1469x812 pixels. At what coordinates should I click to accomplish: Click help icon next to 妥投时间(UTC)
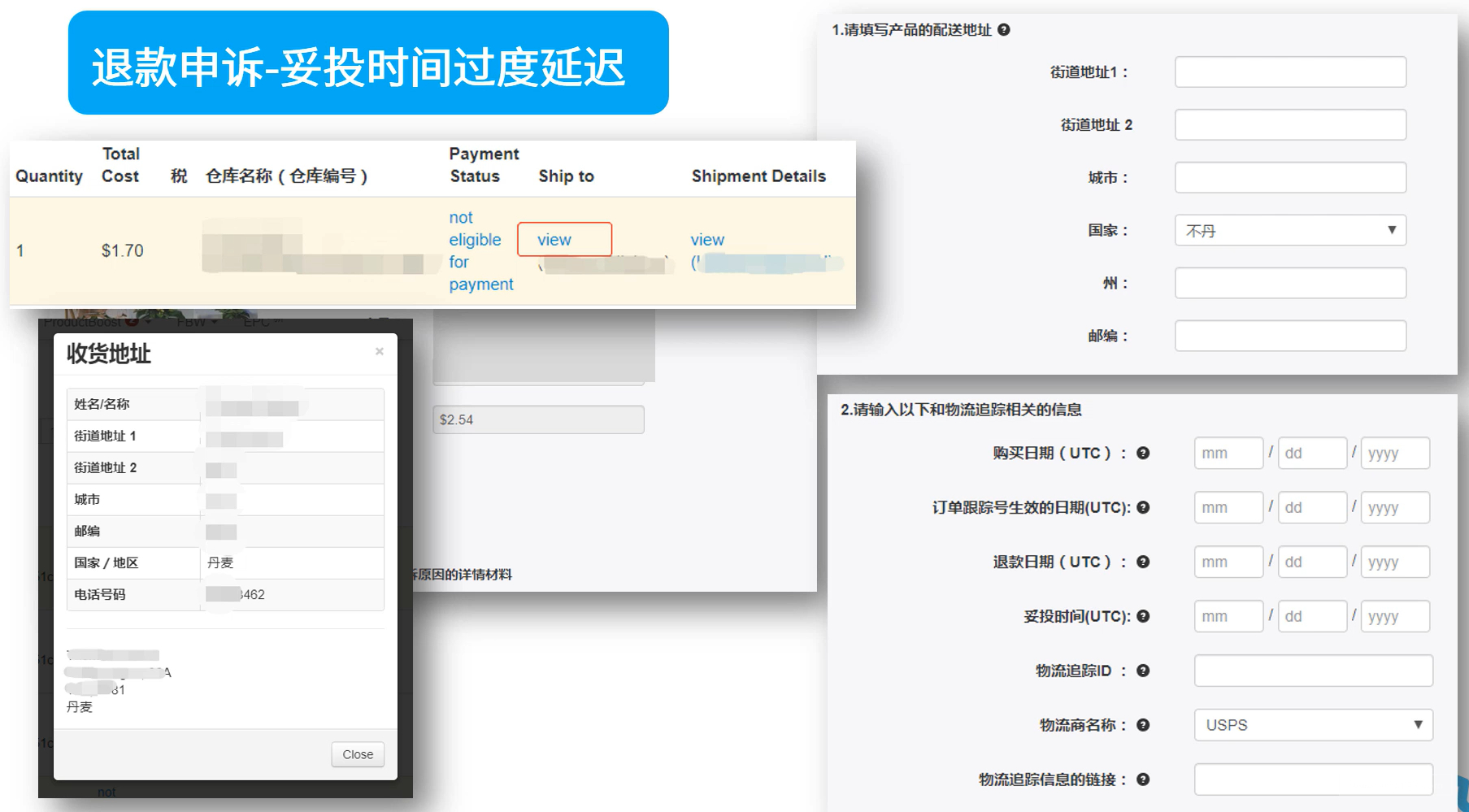pos(1143,617)
